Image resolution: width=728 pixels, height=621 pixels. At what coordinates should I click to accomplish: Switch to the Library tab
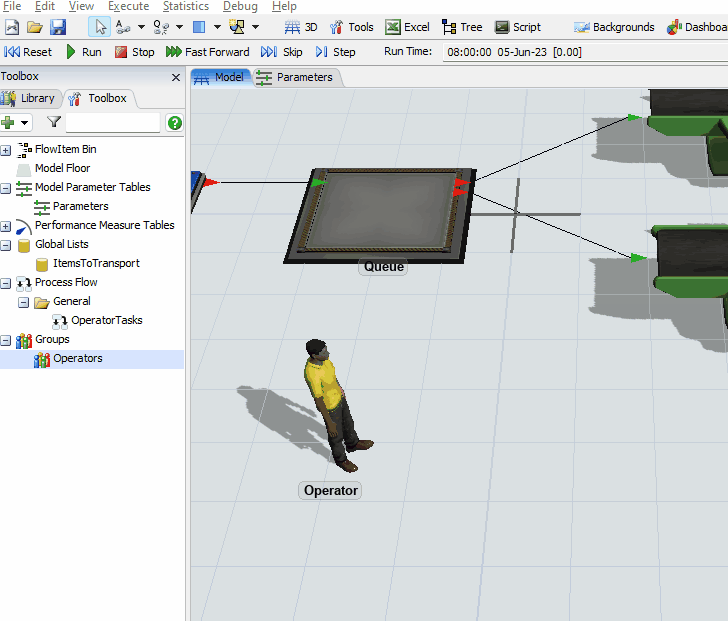[30, 98]
